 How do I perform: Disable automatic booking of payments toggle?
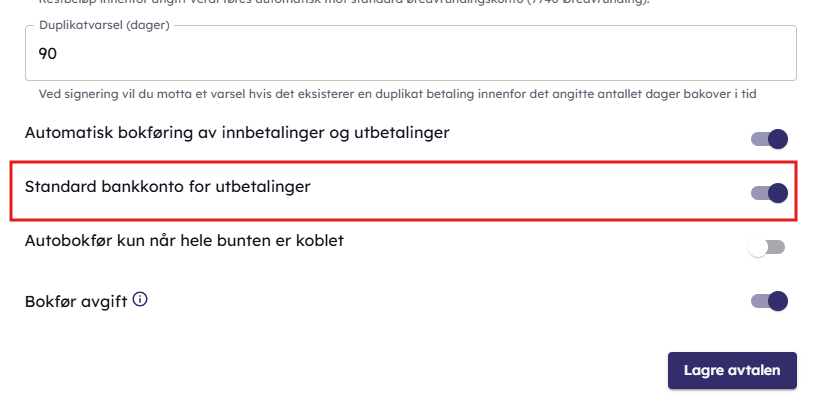point(770,139)
